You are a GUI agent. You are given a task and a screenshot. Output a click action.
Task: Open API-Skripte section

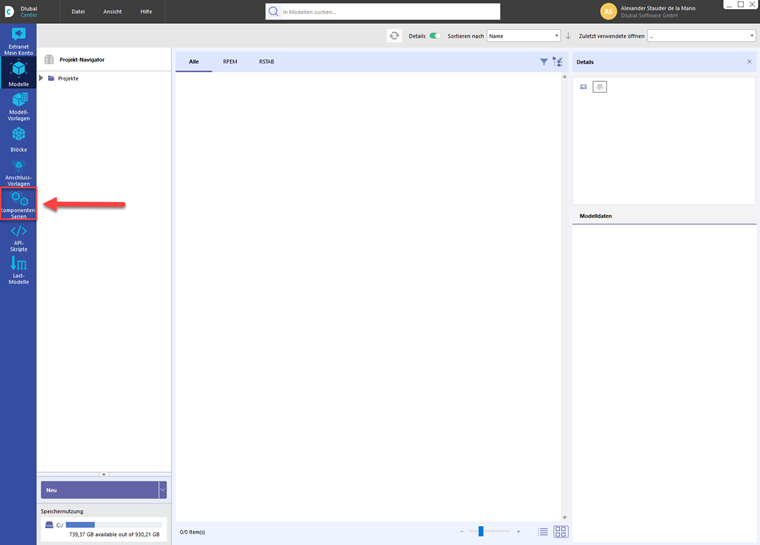pyautogui.click(x=18, y=238)
